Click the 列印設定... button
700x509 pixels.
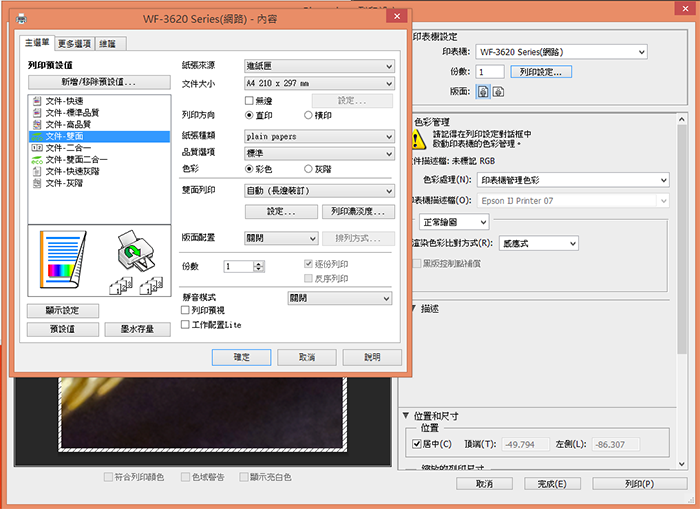[x=541, y=72]
